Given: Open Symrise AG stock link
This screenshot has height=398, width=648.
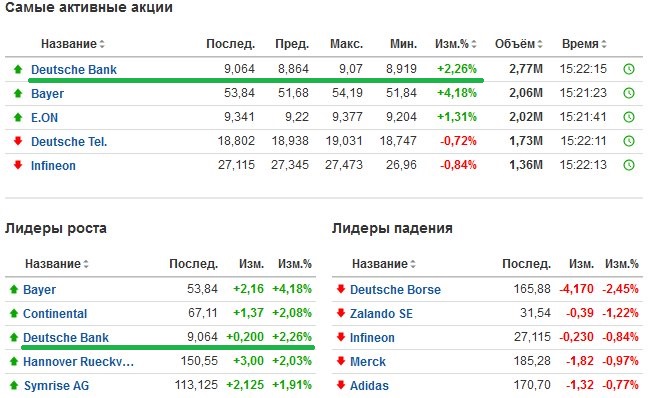Looking at the screenshot, I should 56,386.
